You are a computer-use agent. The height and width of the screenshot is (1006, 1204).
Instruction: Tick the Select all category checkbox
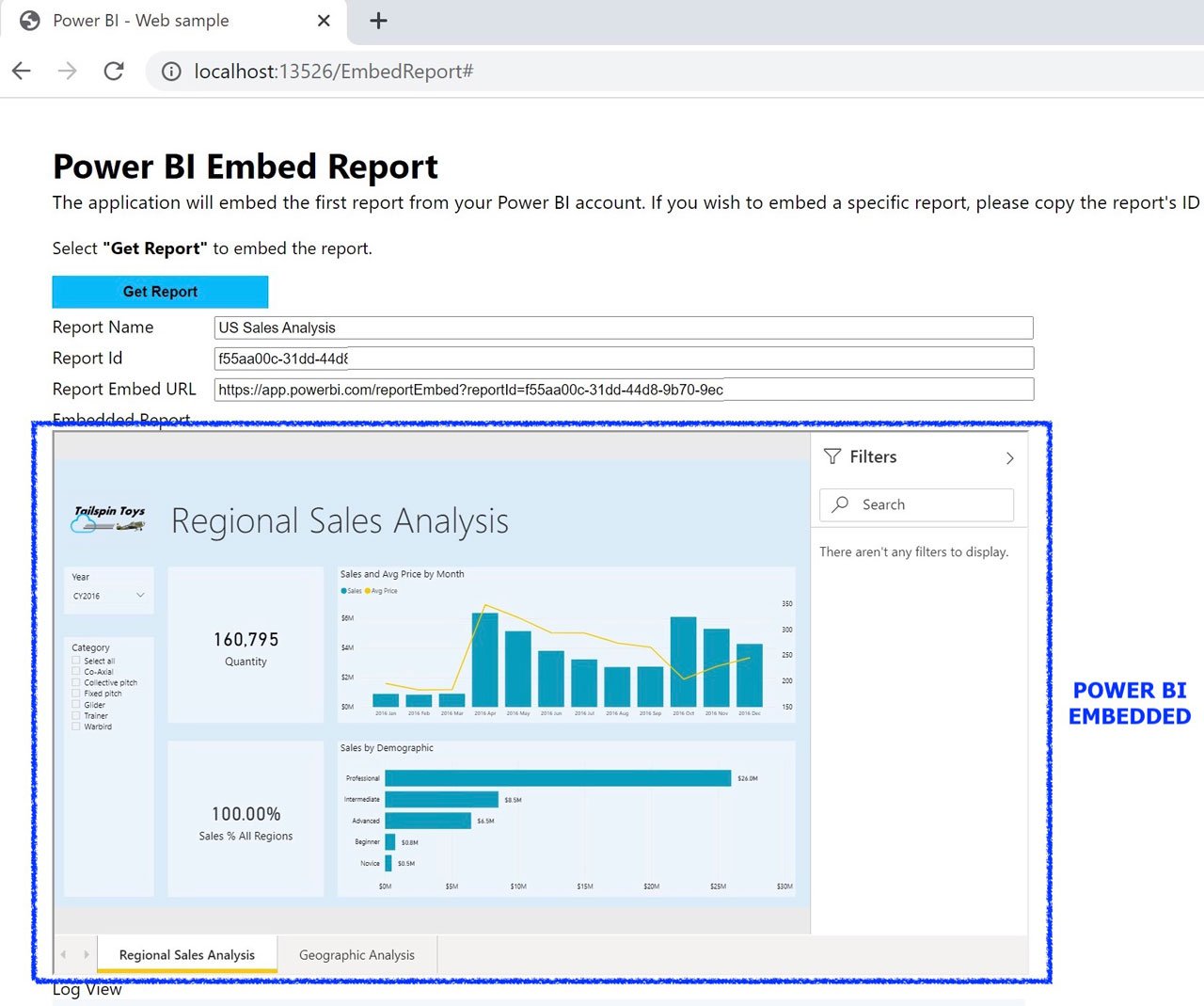pos(76,661)
